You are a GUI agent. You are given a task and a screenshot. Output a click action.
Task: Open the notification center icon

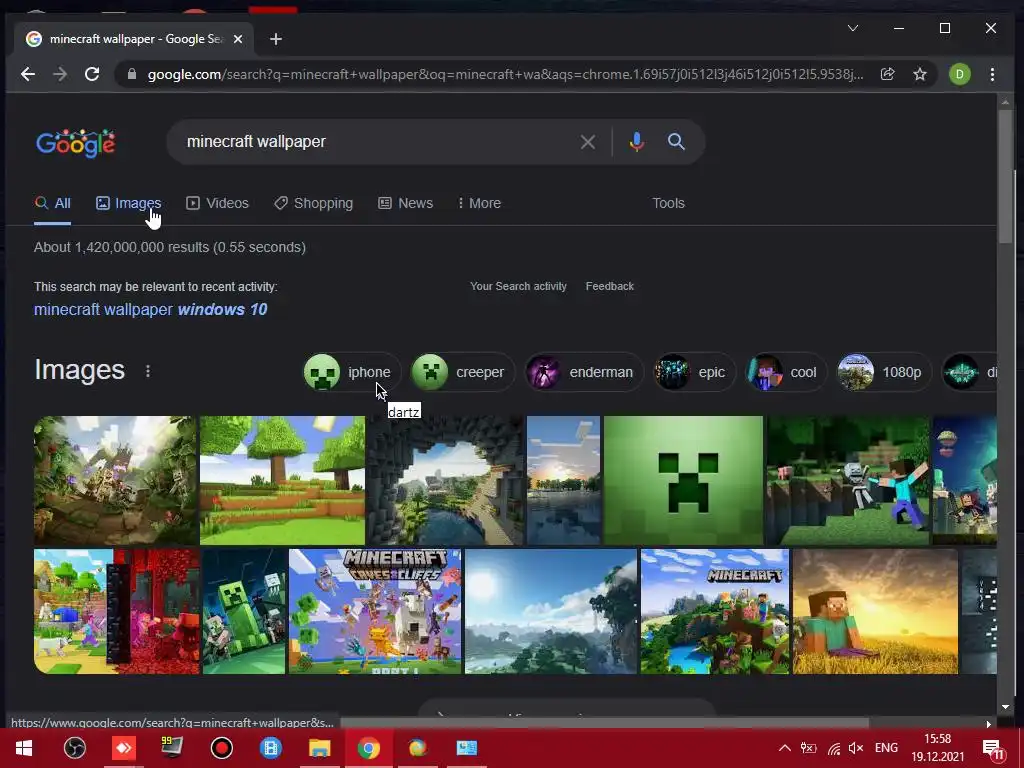(x=992, y=748)
